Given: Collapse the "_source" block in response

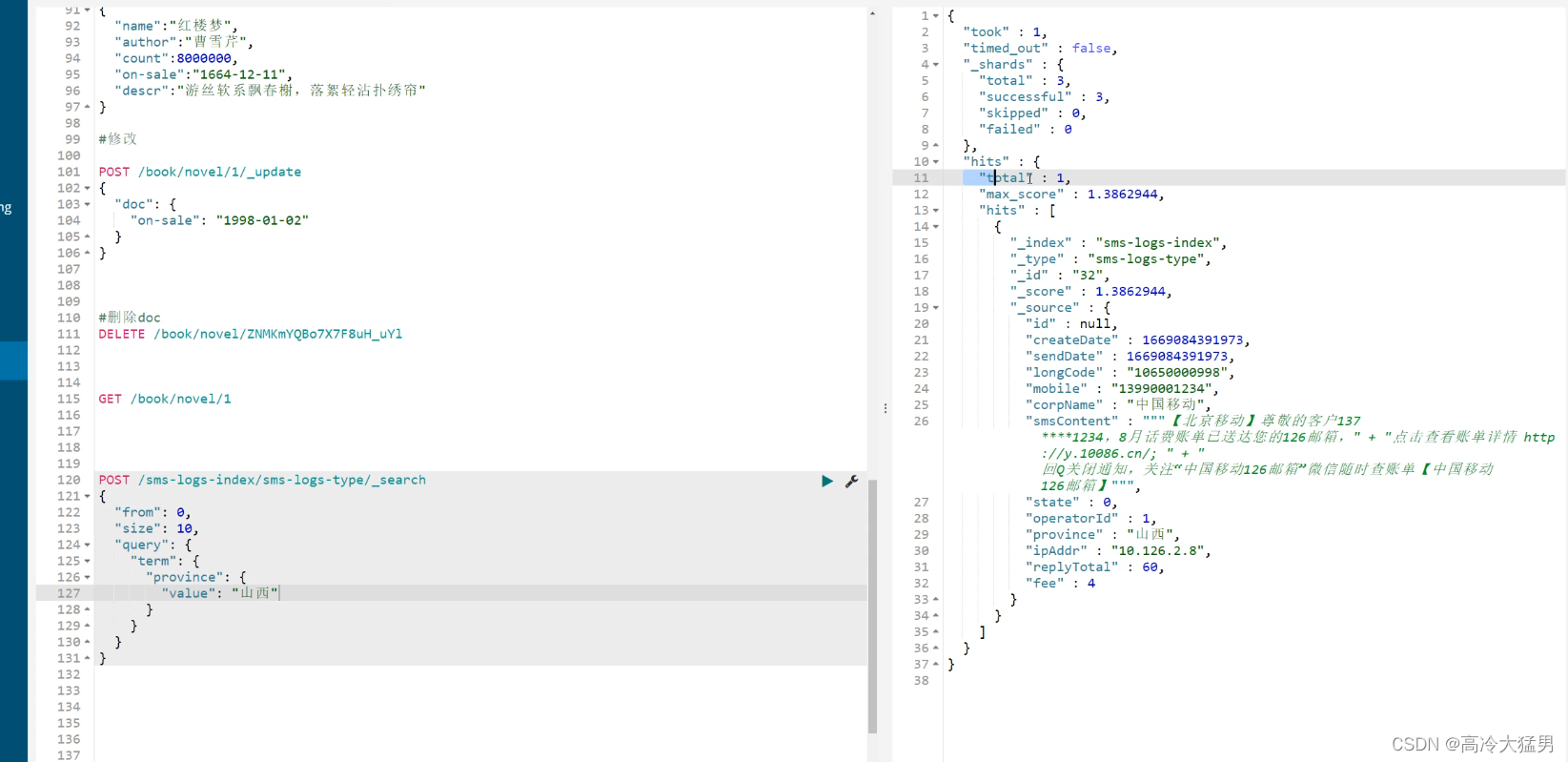Looking at the screenshot, I should pos(936,307).
